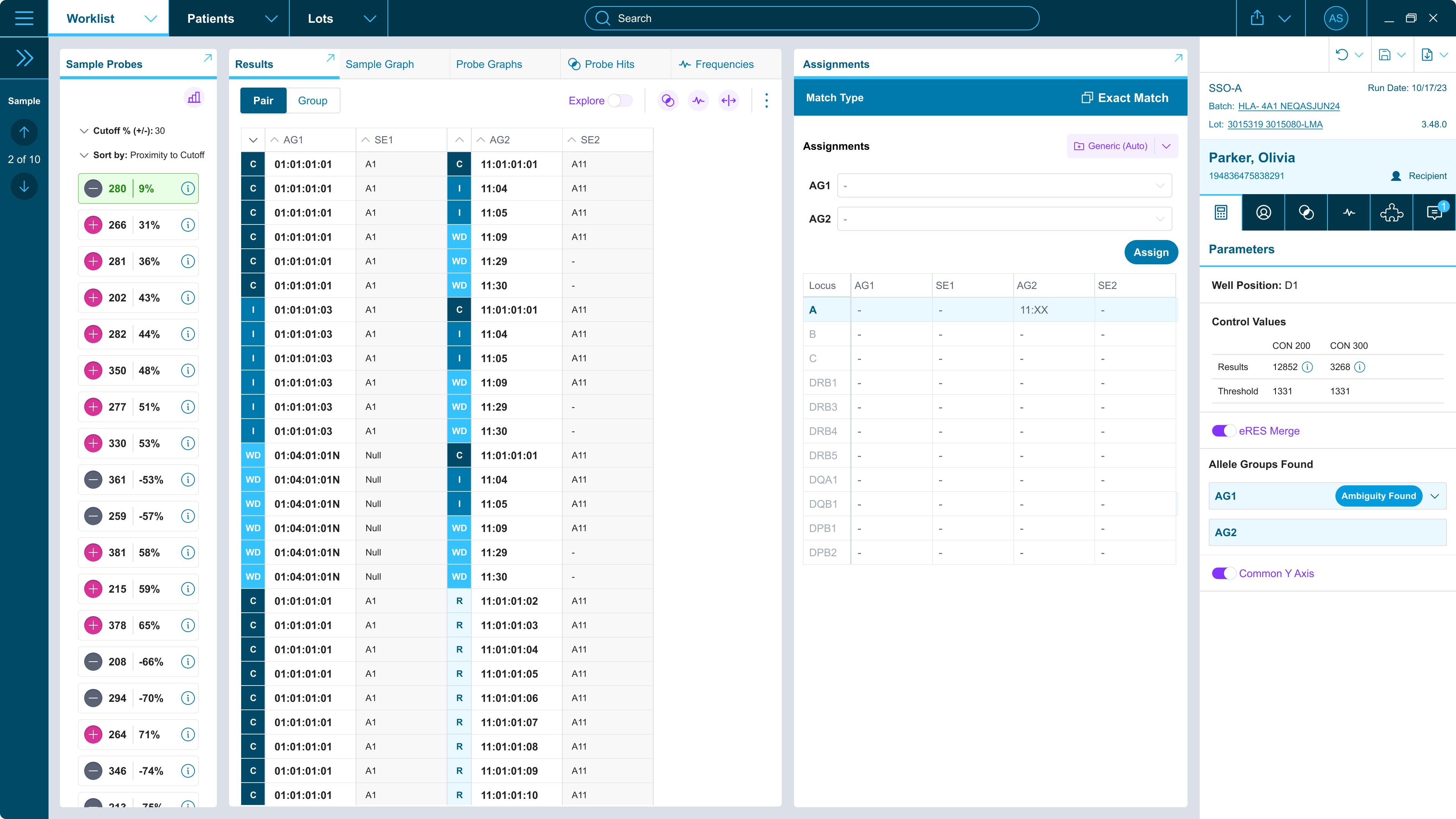Select the waveform panel icon on right sidebar
Screen dimensions: 1456x819
pos(1349,212)
